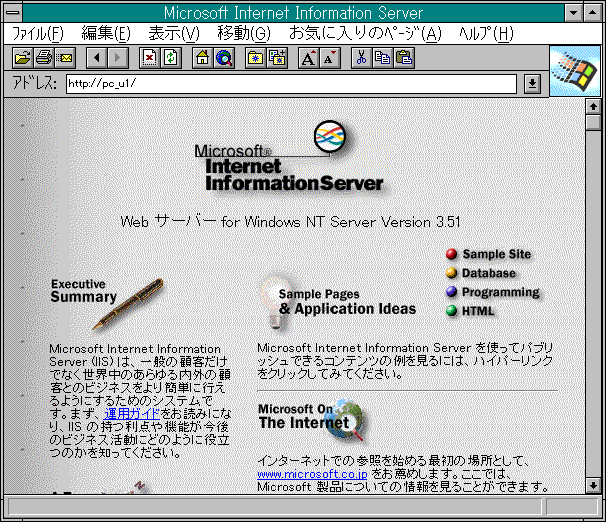Go forward with the right arrow button

[118, 58]
